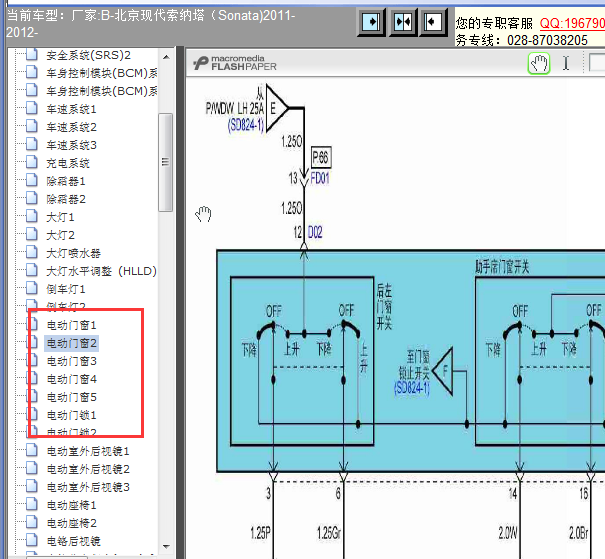Screen dimensions: 605x559
Task: Click the SD824-1 link under 至门窗锁止开关
Action: 412,387
